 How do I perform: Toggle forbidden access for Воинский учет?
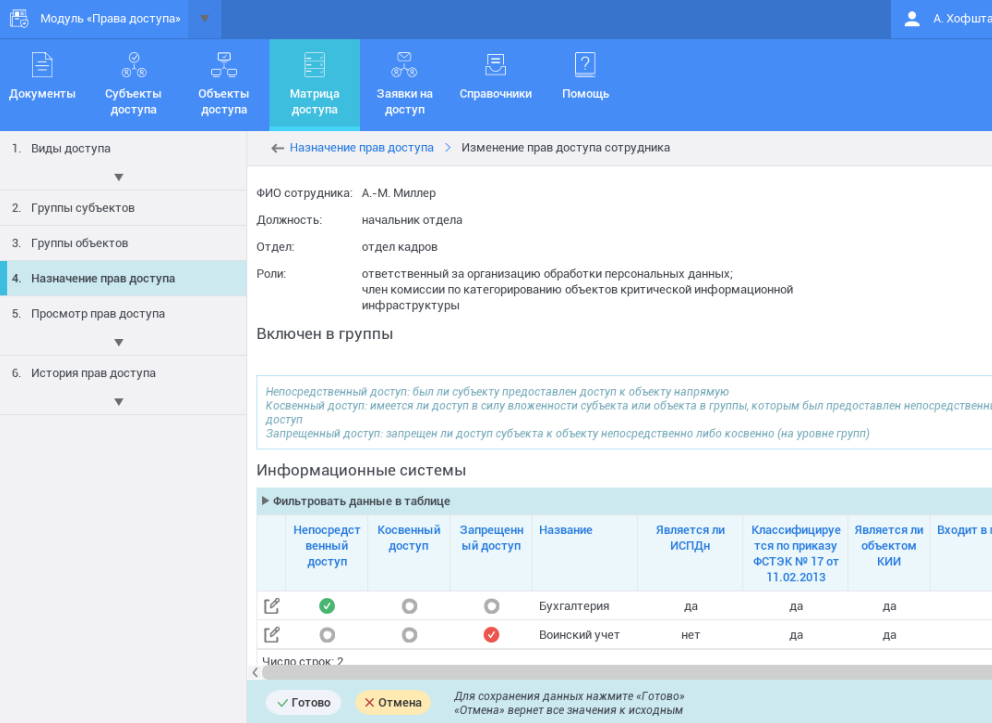coord(490,634)
